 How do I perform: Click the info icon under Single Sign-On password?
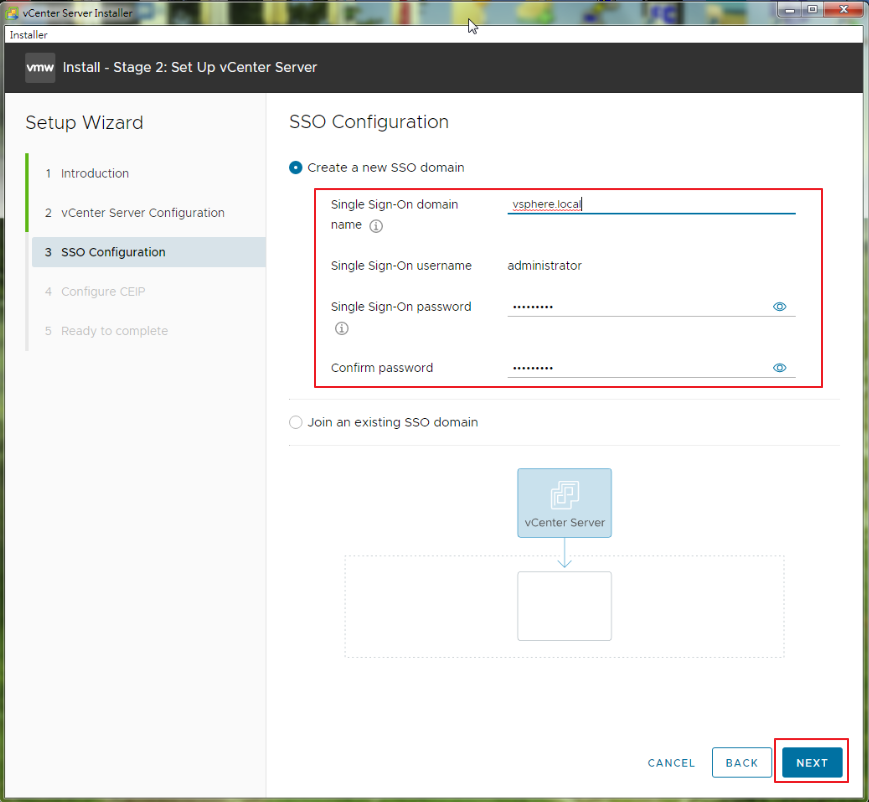point(341,329)
